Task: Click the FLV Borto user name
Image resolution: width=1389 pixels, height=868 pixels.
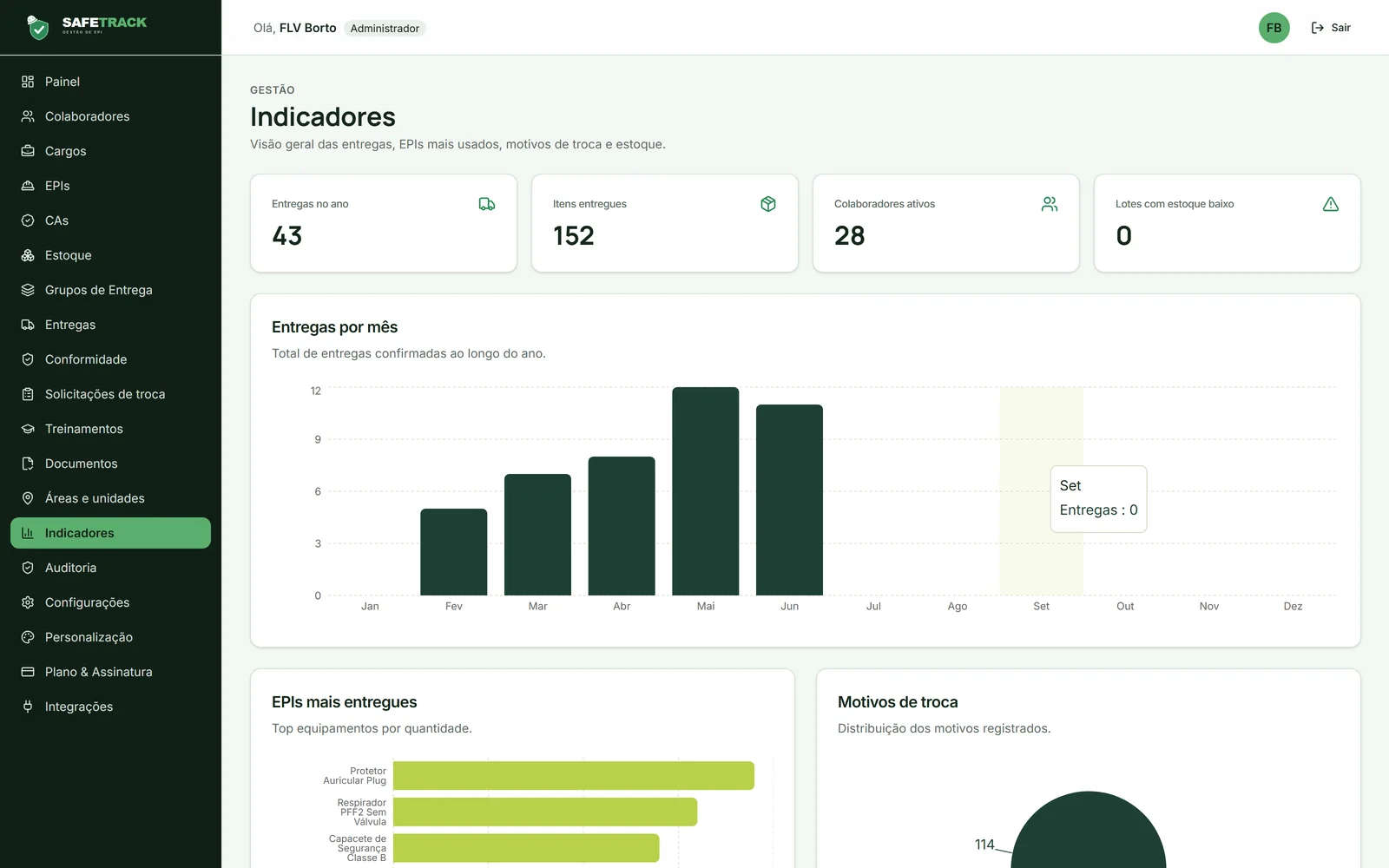Action: [308, 28]
